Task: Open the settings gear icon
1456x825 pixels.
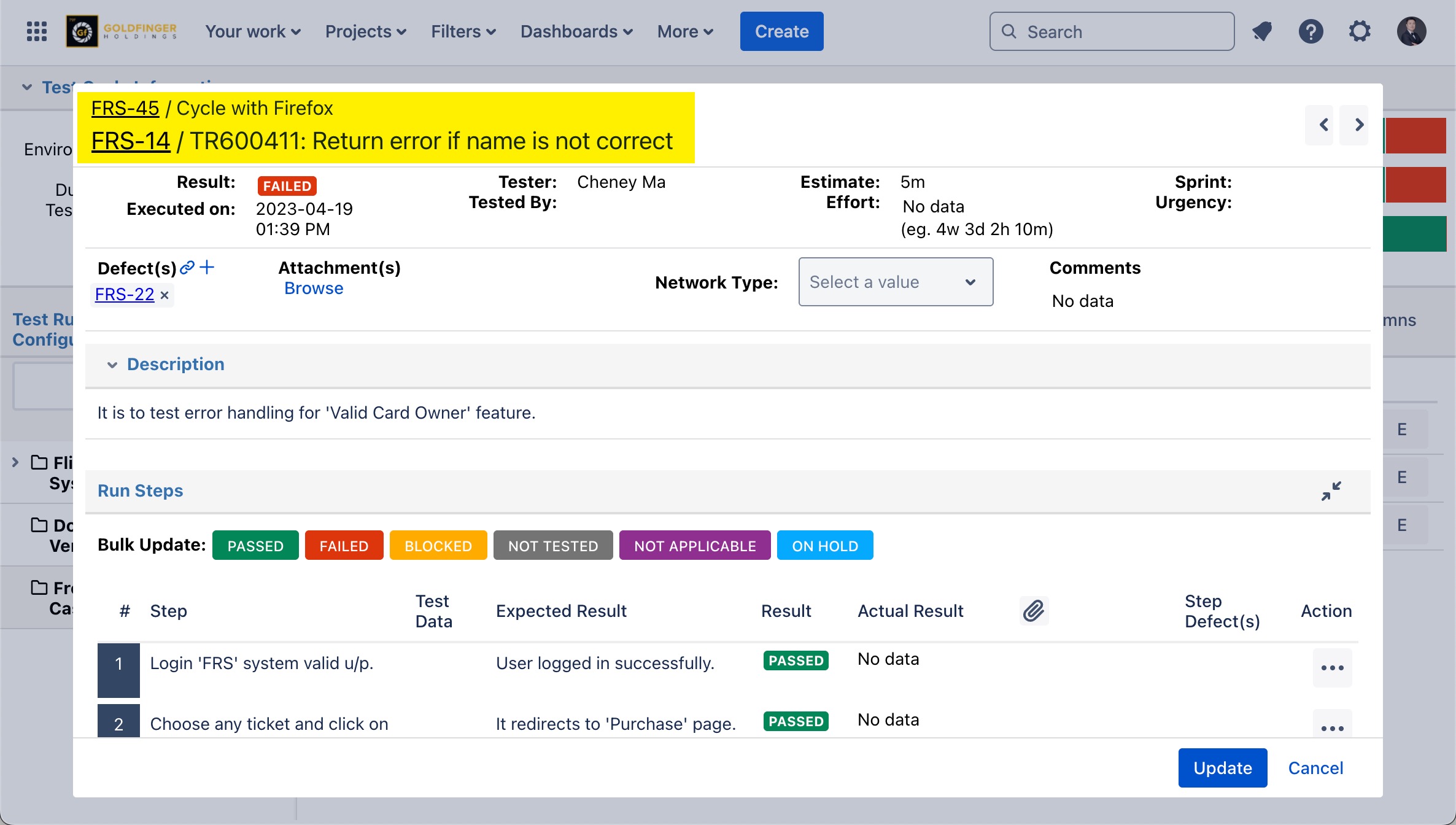Action: tap(1360, 31)
